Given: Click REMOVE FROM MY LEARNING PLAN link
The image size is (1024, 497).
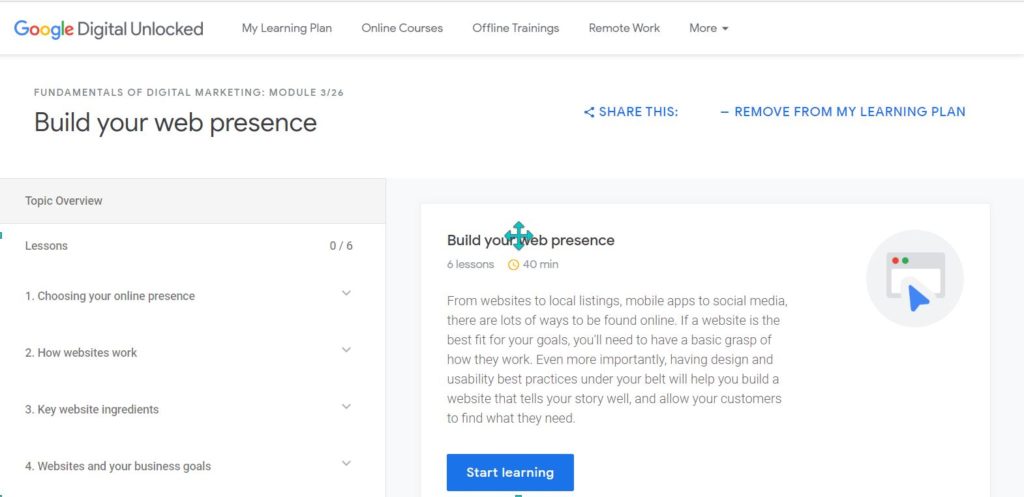Looking at the screenshot, I should point(842,112).
